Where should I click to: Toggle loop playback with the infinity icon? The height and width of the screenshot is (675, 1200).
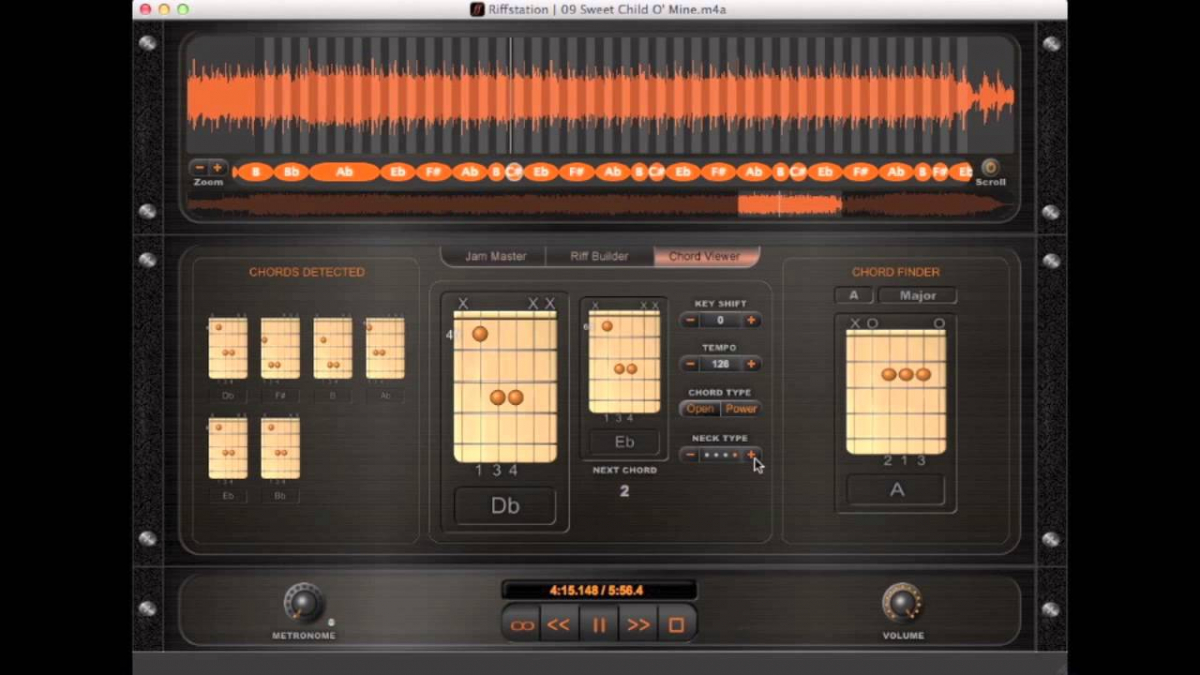point(522,625)
